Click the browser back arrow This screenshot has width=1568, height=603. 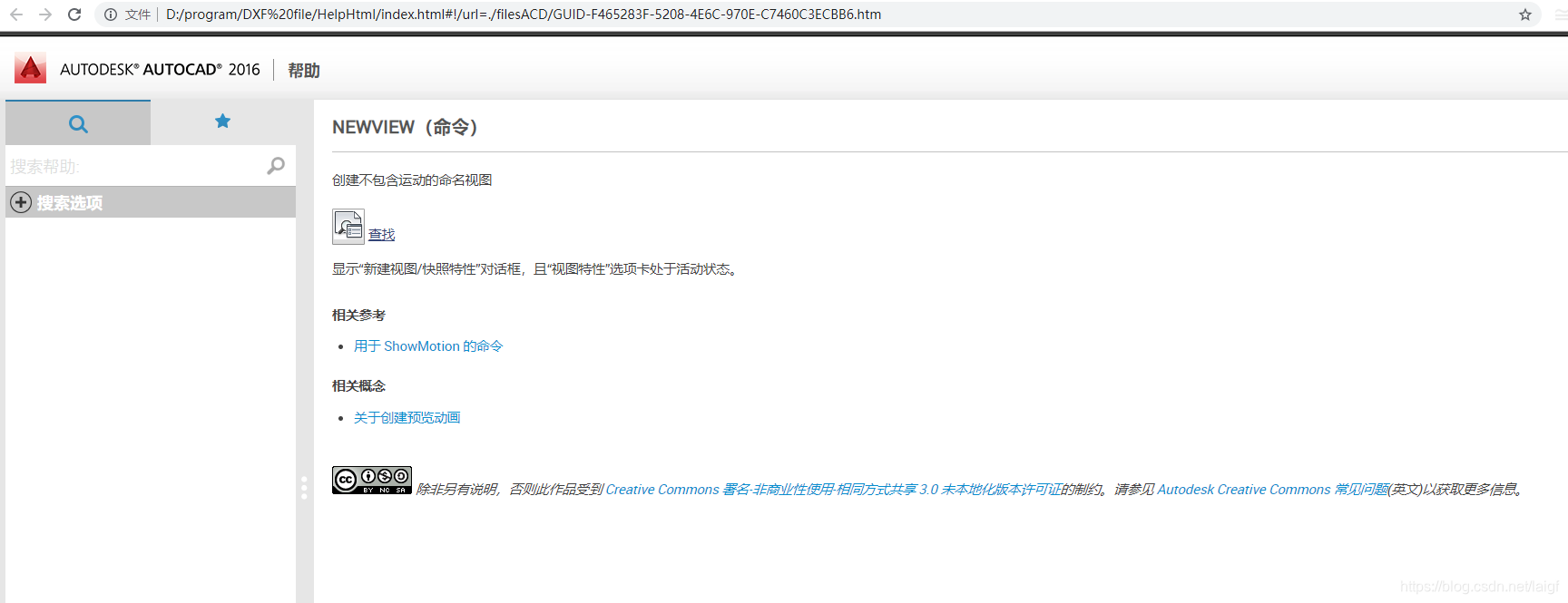click(16, 15)
